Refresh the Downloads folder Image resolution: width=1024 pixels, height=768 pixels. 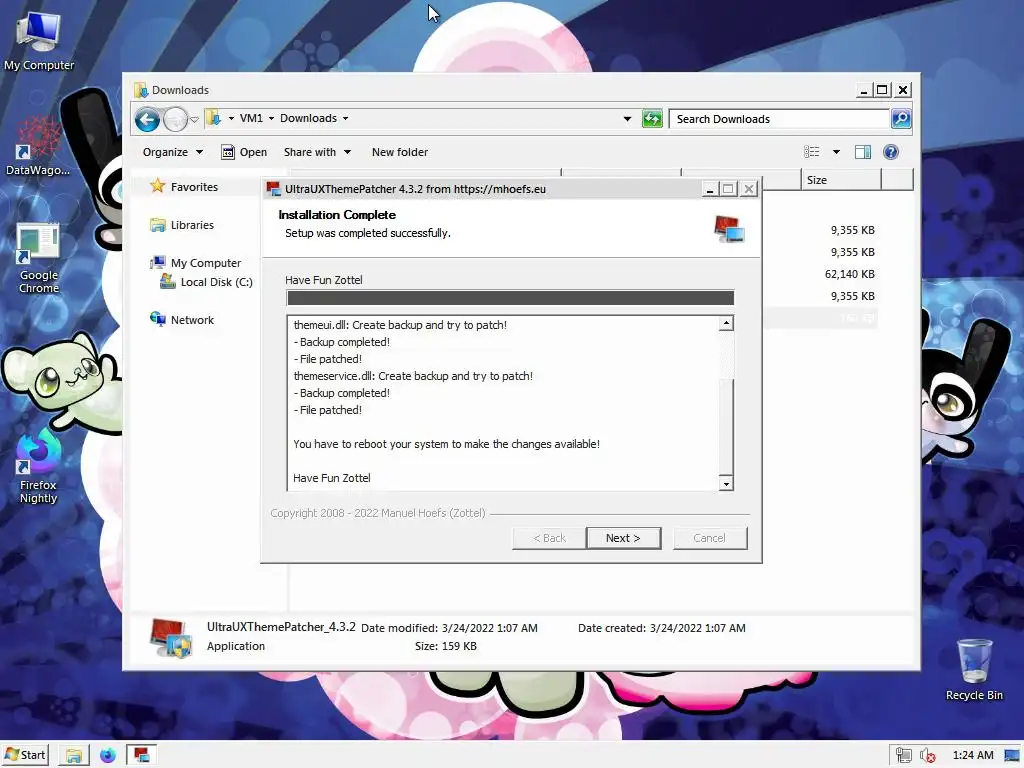[x=652, y=119]
